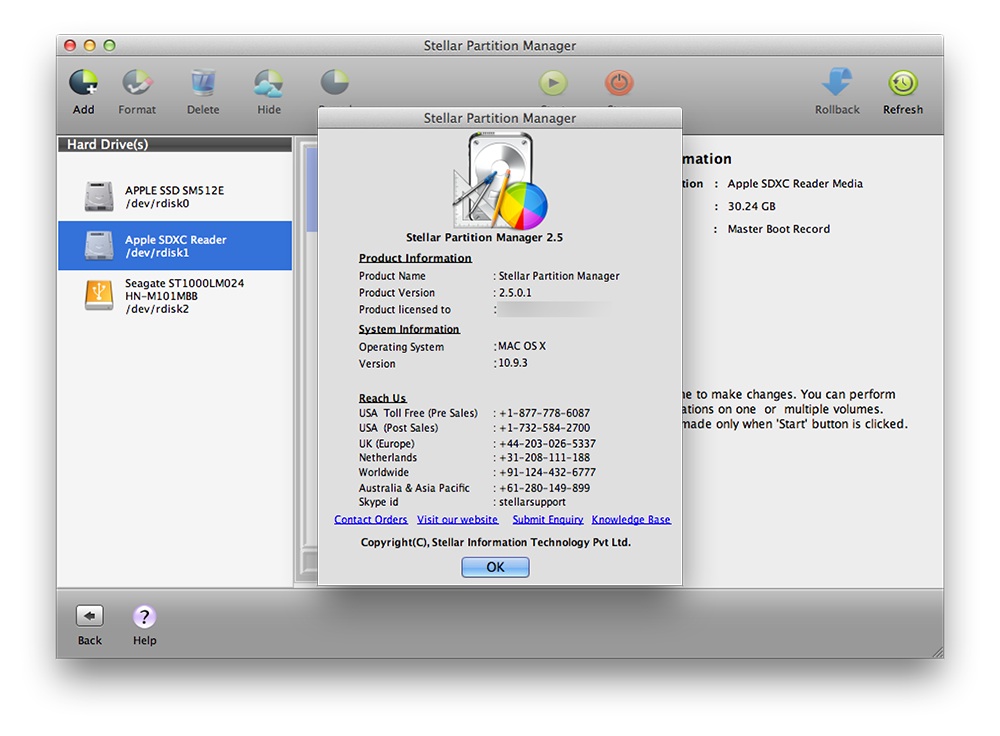This screenshot has height=736, width=1000.
Task: Click the System Information heading
Action: coord(409,329)
